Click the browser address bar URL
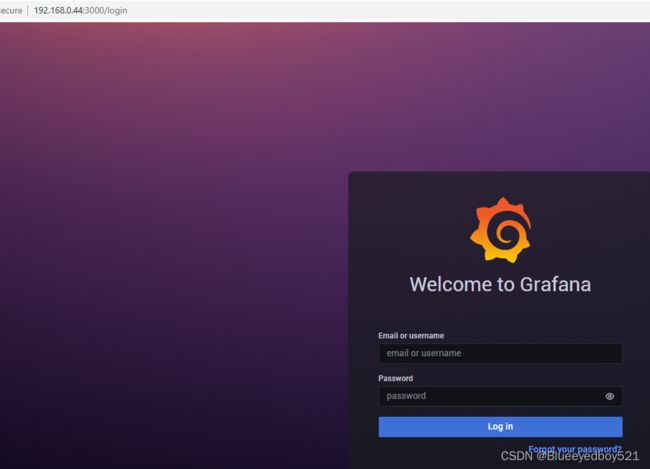 pos(80,10)
